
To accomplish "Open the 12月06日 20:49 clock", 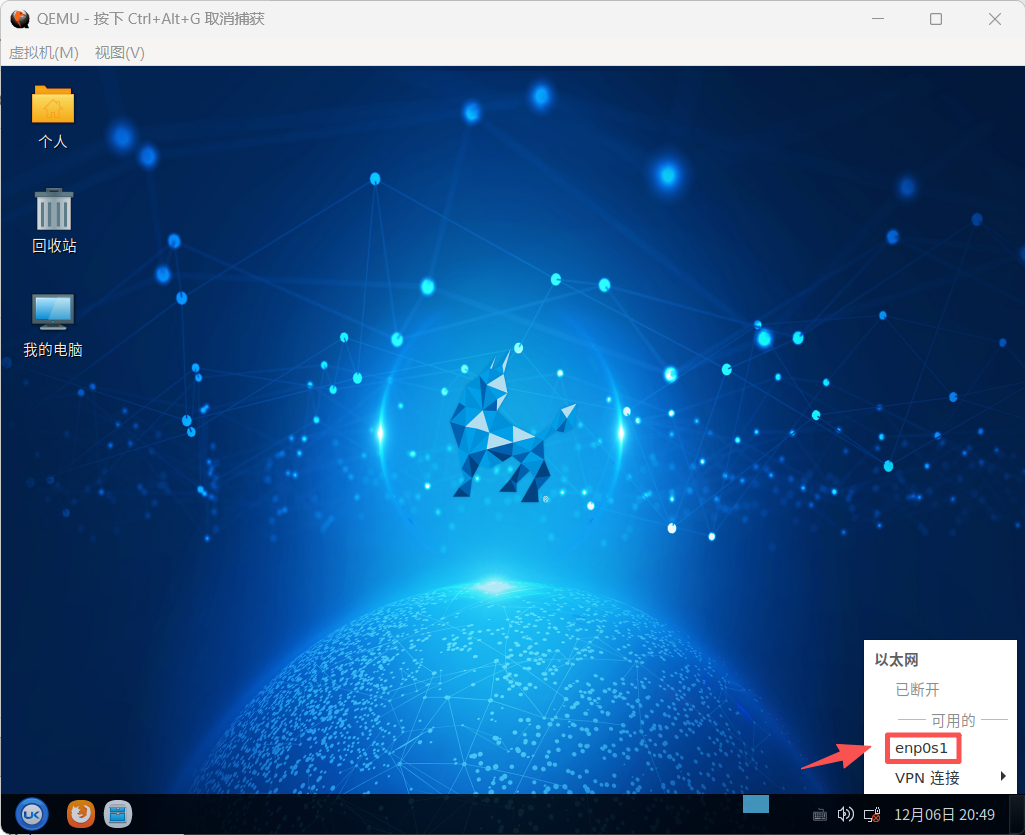I will 944,815.
